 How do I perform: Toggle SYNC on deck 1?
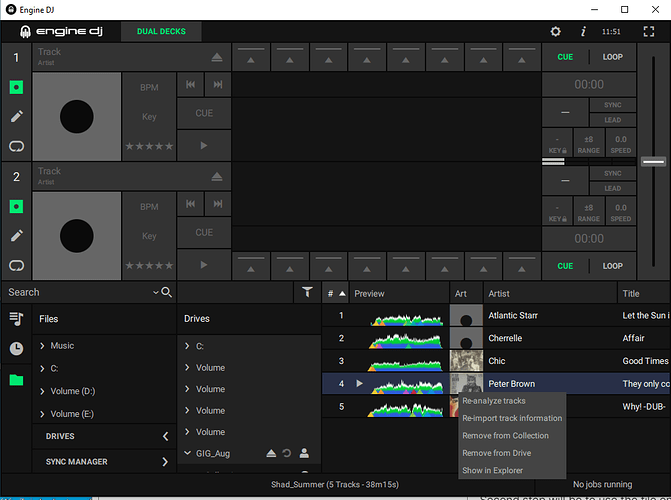coord(612,105)
